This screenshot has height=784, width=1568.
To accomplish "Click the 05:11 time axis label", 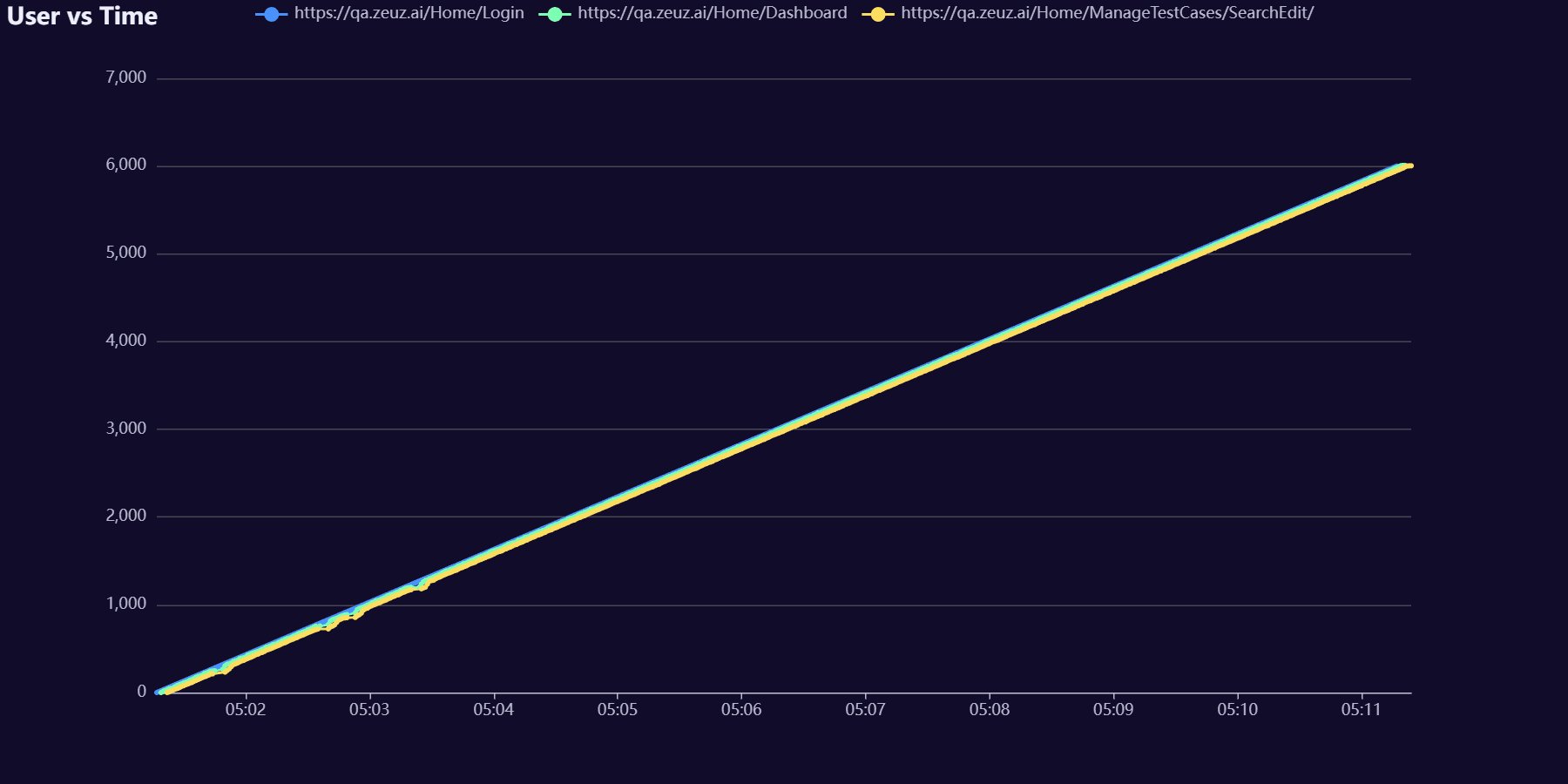I will click(x=1362, y=710).
